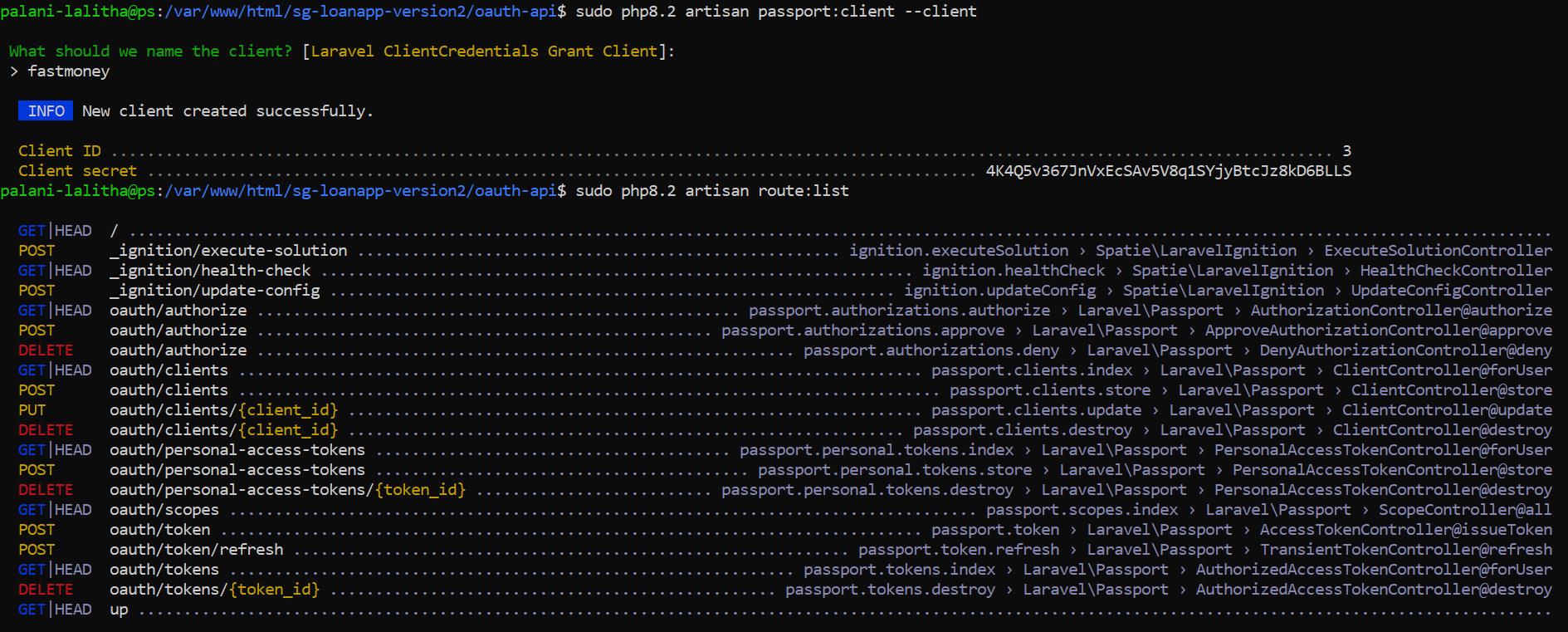
Task: Click the artisan route:list command text
Action: 767,191
